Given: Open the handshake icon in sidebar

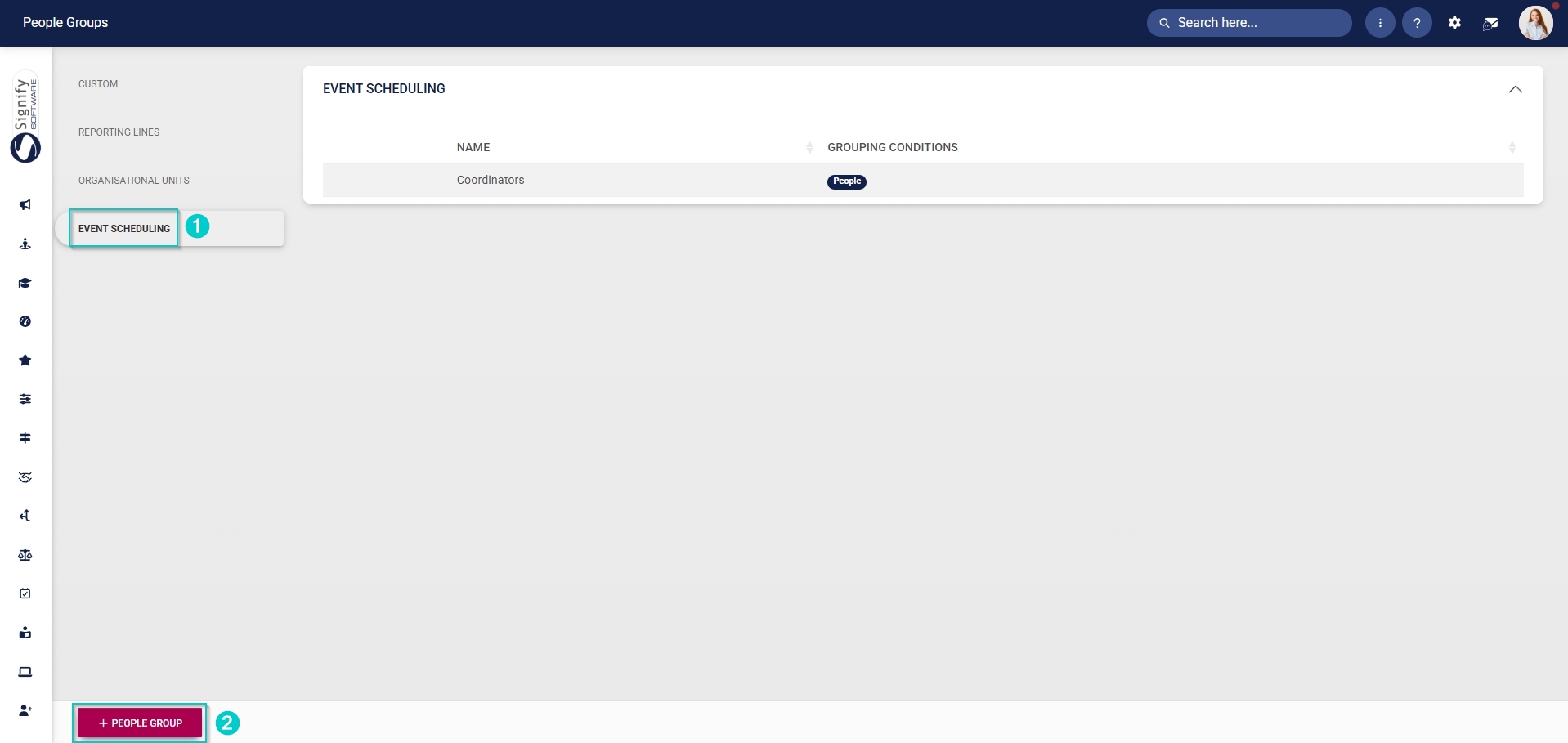Looking at the screenshot, I should click(x=25, y=477).
